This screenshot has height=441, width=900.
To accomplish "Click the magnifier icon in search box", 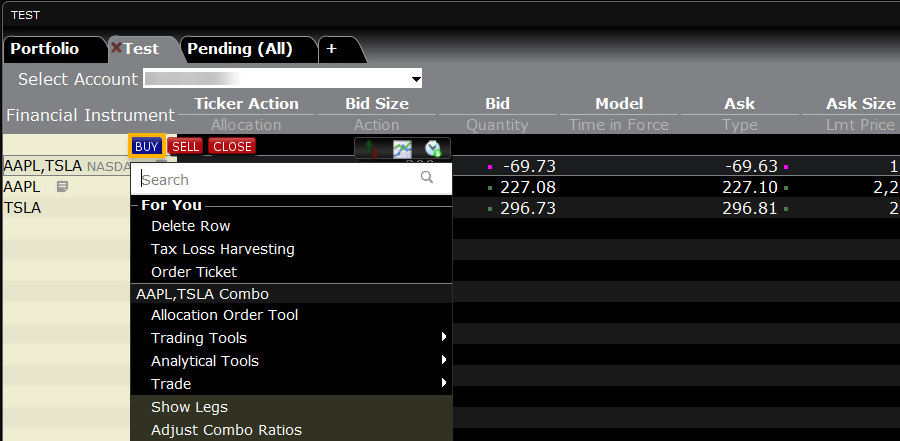I will coord(427,178).
